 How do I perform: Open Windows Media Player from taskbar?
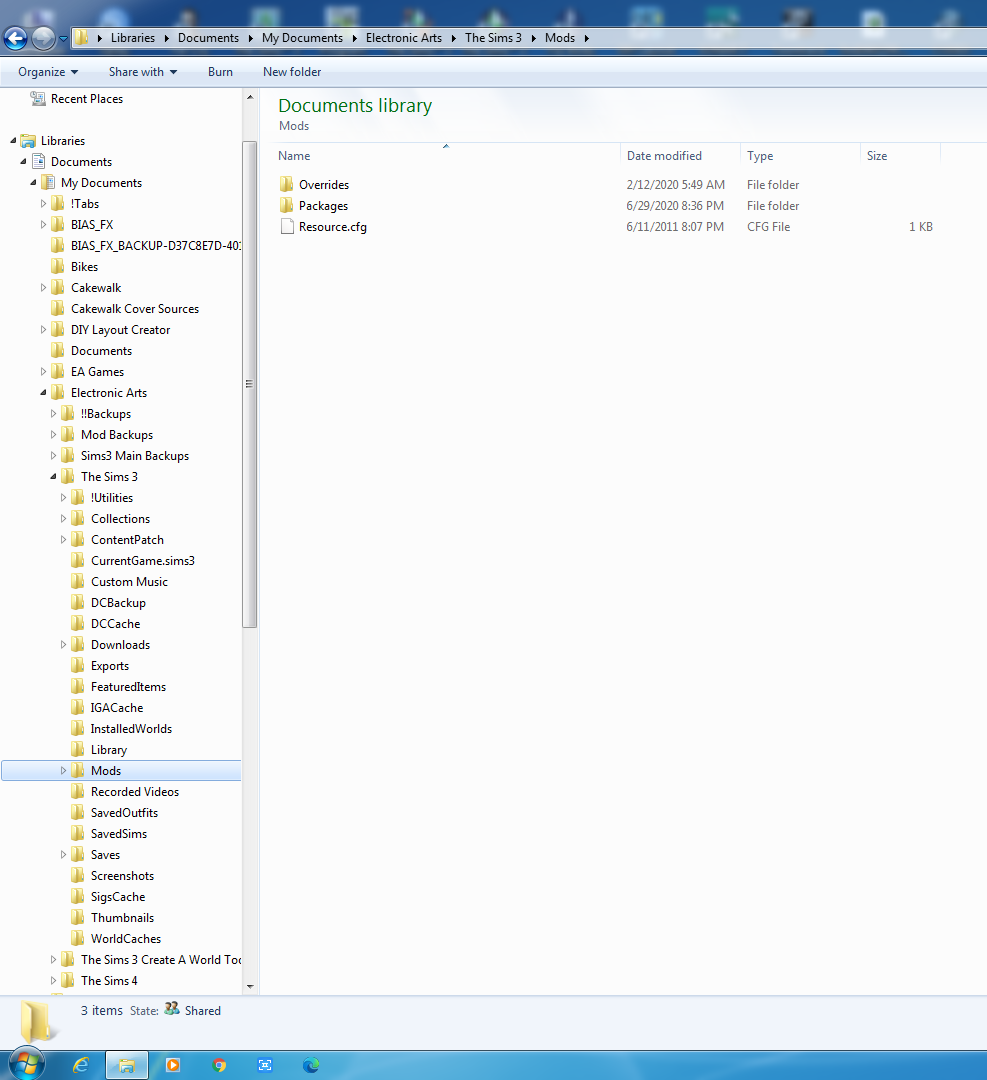[173, 1066]
